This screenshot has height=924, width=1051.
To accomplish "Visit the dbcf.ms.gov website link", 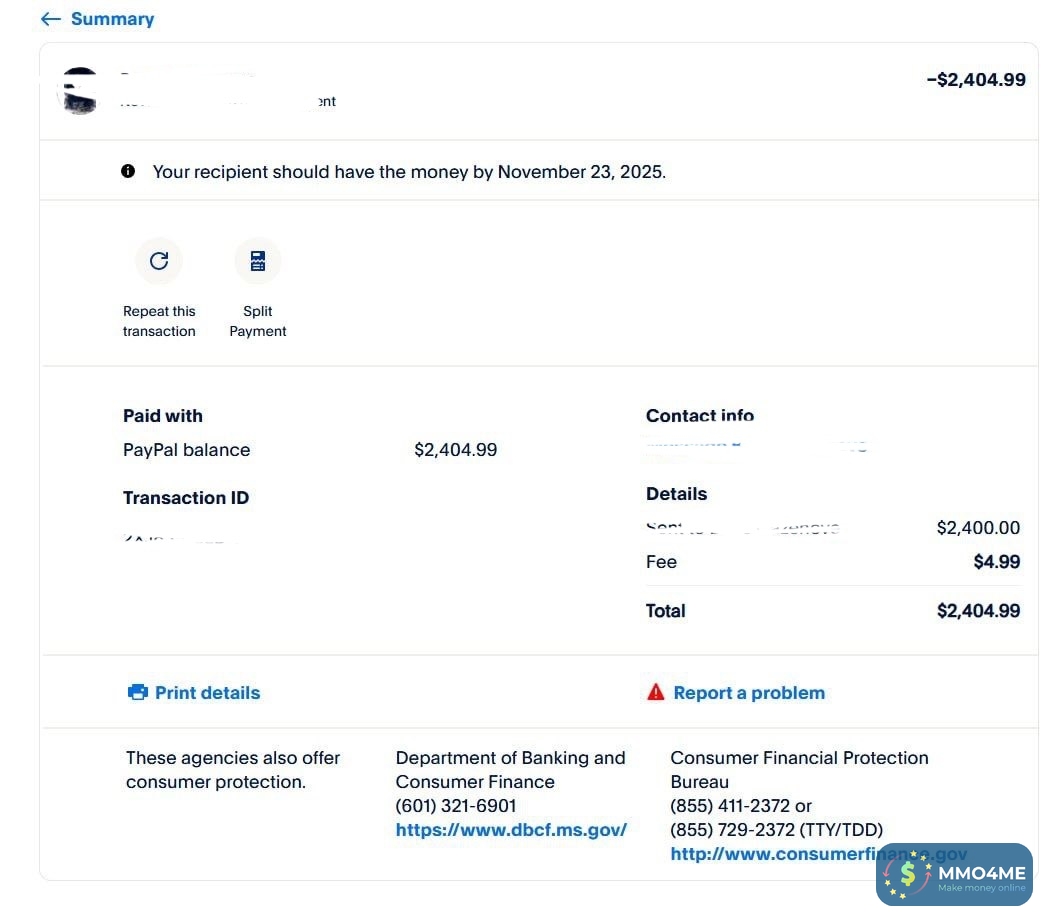I will click(x=511, y=830).
